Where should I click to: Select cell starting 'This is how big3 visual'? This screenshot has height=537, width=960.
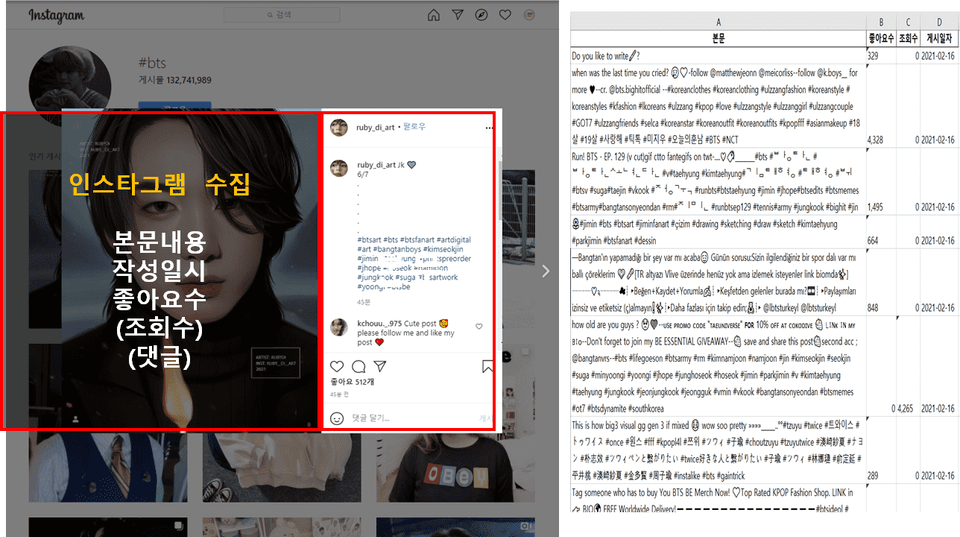[x=718, y=450]
